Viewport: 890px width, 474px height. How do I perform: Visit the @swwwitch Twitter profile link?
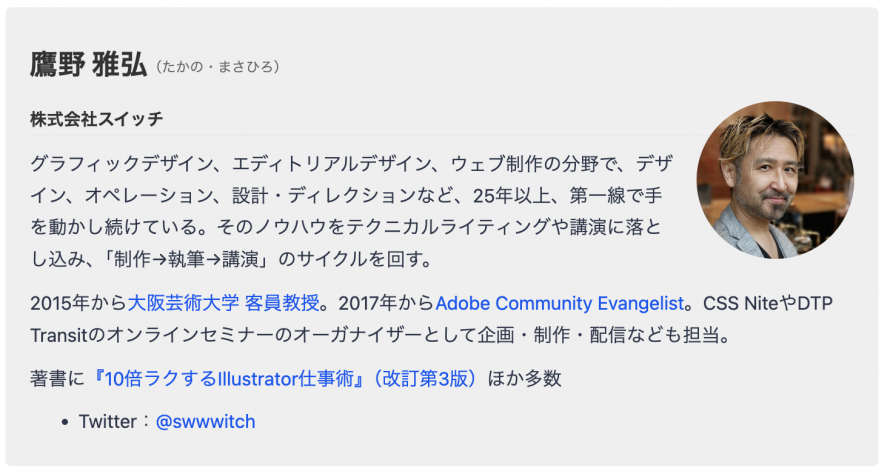[205, 422]
